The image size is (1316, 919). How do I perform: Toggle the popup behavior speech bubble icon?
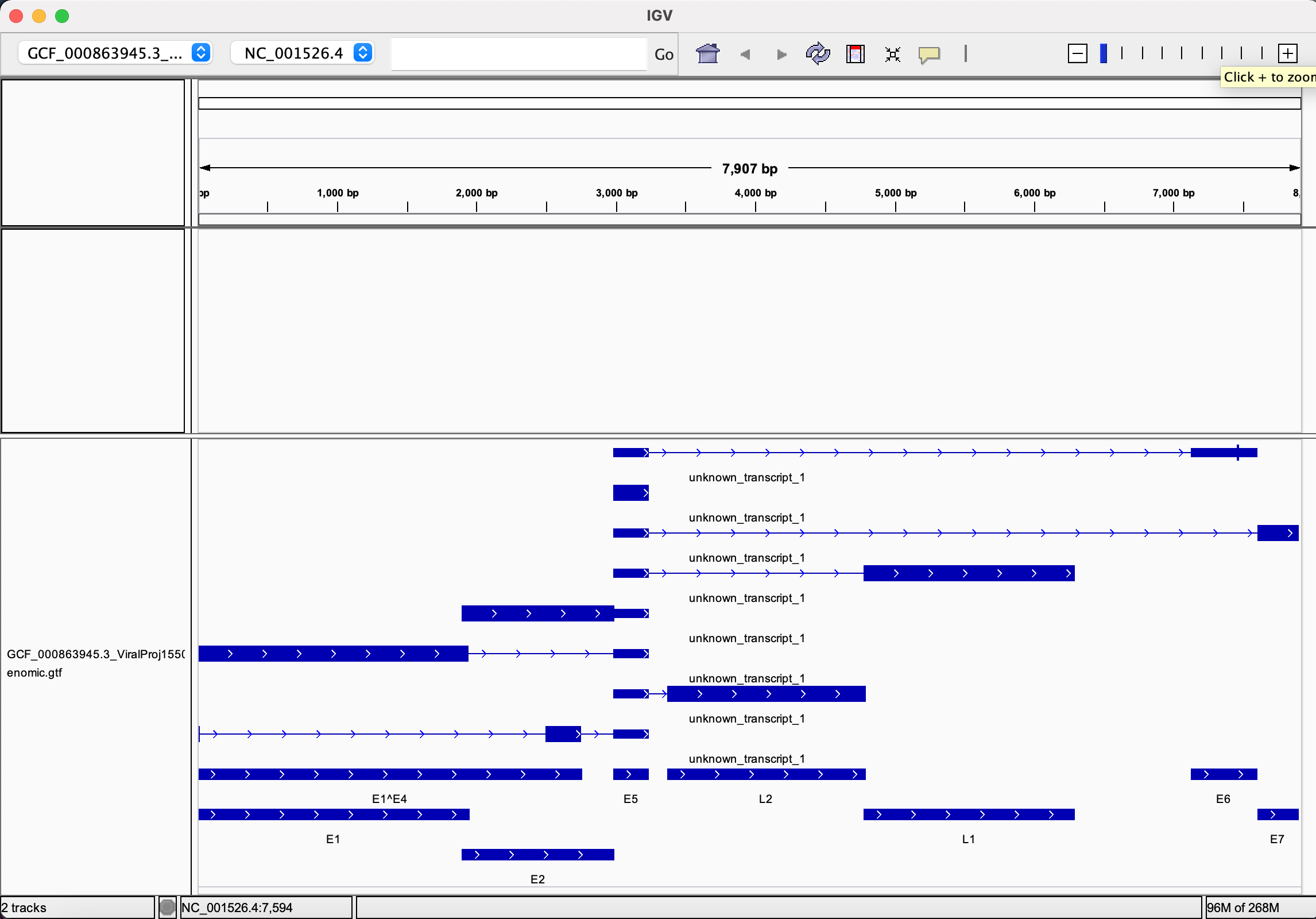[929, 55]
